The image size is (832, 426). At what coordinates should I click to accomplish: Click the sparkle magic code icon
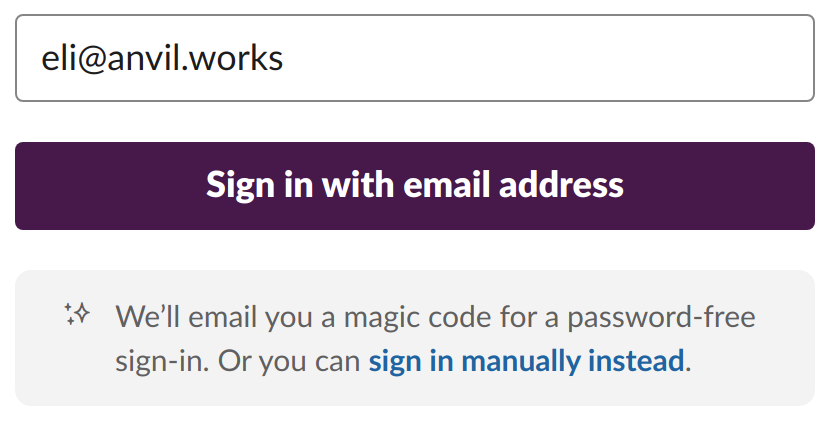click(x=77, y=314)
